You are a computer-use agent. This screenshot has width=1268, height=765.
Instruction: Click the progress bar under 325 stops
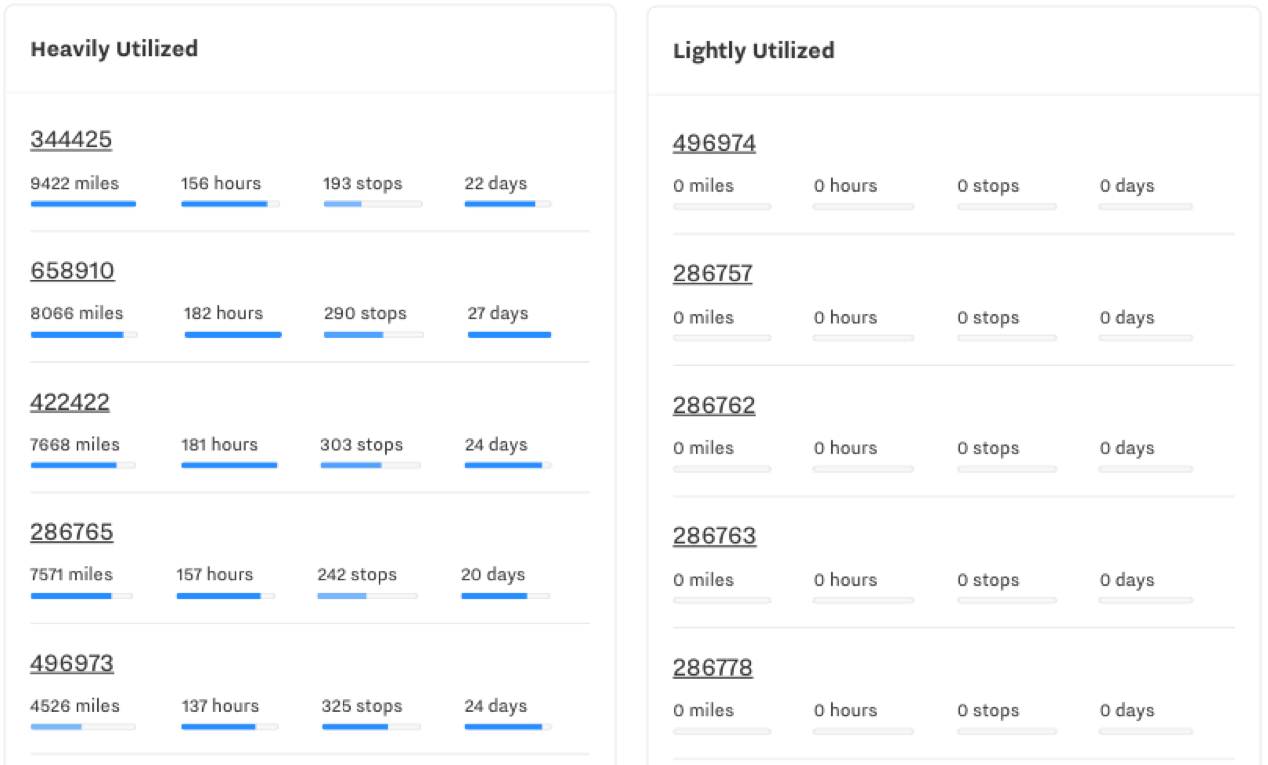point(371,727)
